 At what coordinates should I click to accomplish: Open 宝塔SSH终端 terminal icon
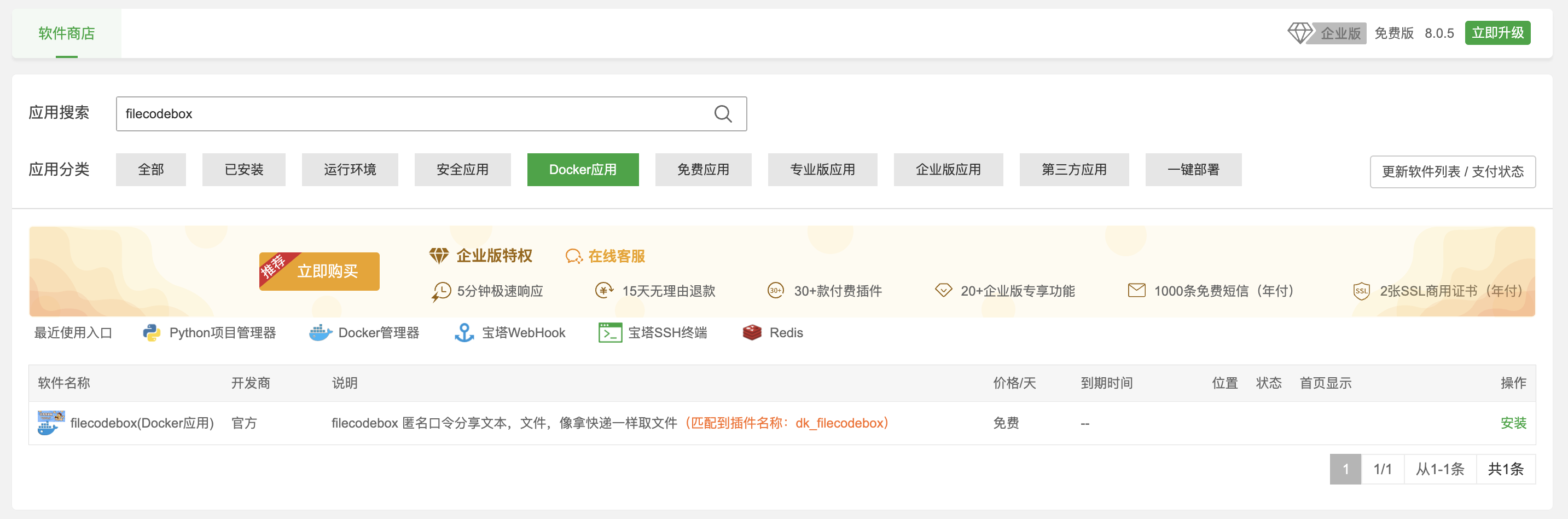click(610, 333)
